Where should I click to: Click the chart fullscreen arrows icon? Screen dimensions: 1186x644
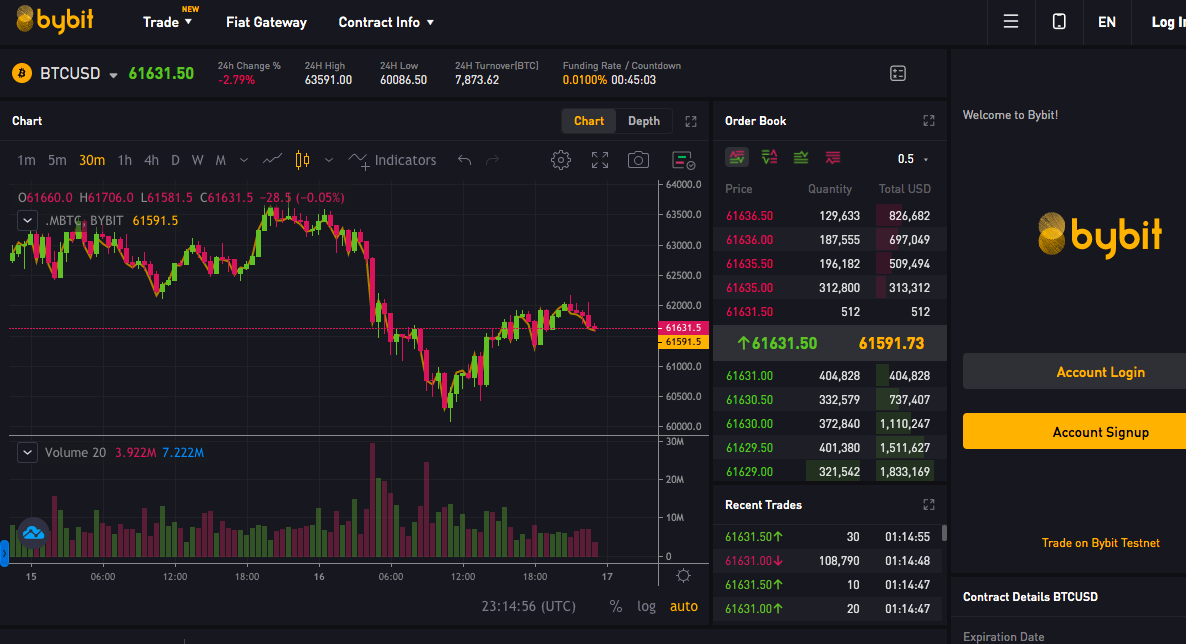pos(600,160)
